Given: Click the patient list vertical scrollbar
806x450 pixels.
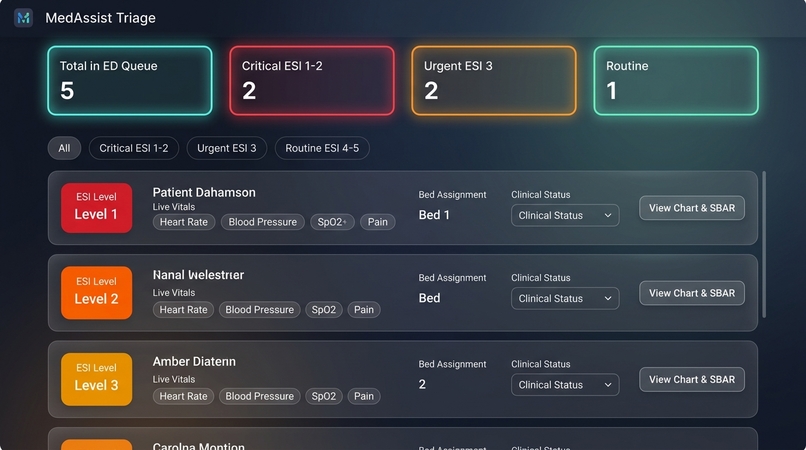Looking at the screenshot, I should pyautogui.click(x=764, y=245).
